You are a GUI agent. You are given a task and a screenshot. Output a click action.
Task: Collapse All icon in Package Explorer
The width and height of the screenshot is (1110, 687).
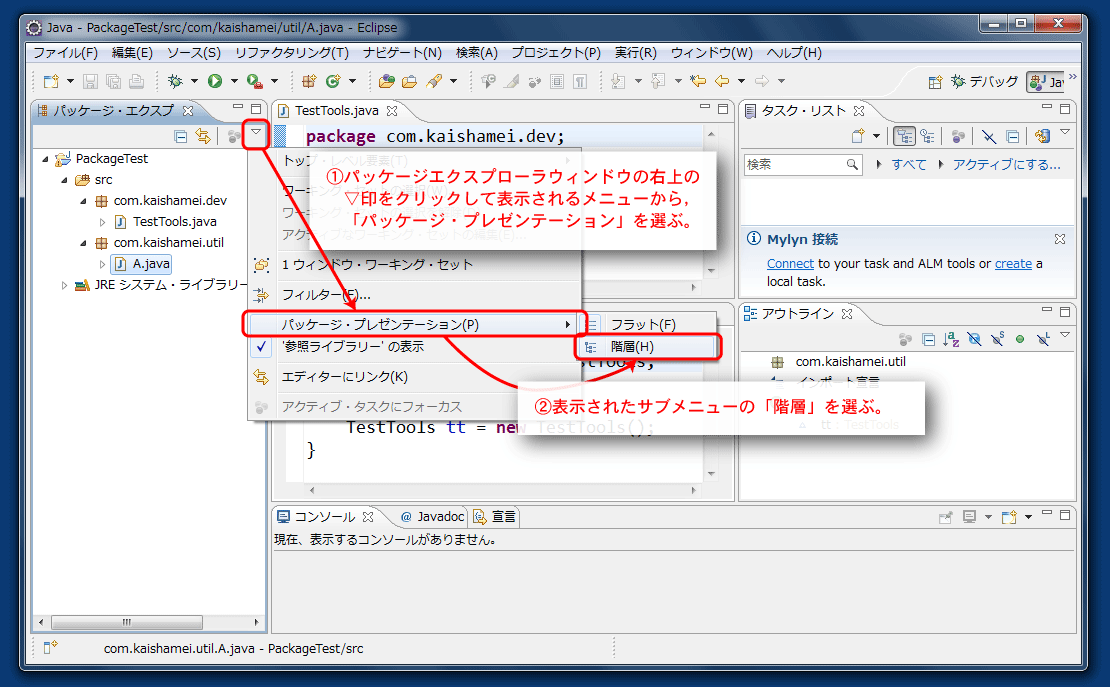pyautogui.click(x=181, y=137)
